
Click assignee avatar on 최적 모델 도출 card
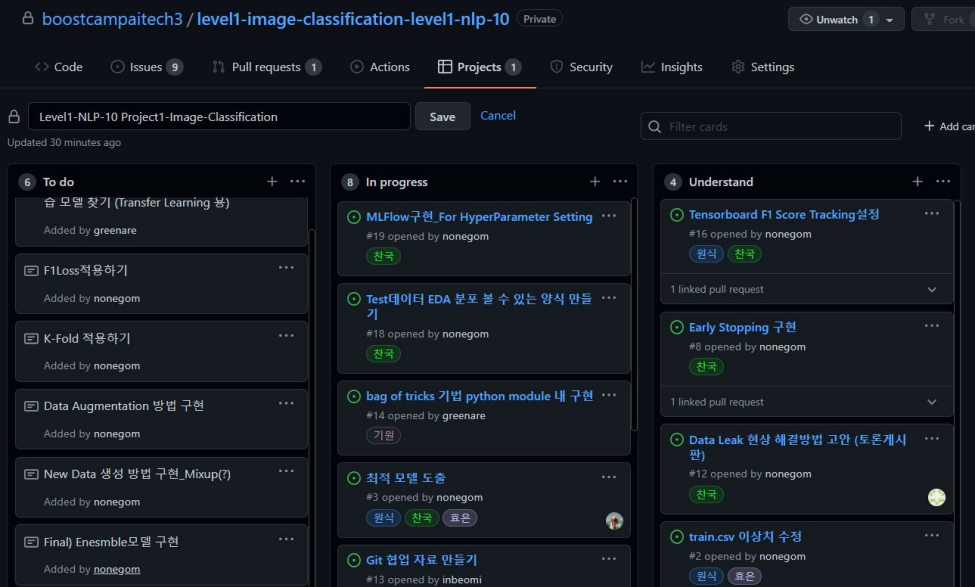click(614, 521)
